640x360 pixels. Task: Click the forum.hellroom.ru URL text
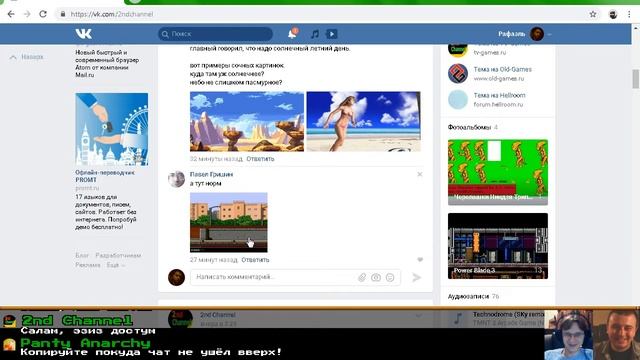click(x=498, y=104)
